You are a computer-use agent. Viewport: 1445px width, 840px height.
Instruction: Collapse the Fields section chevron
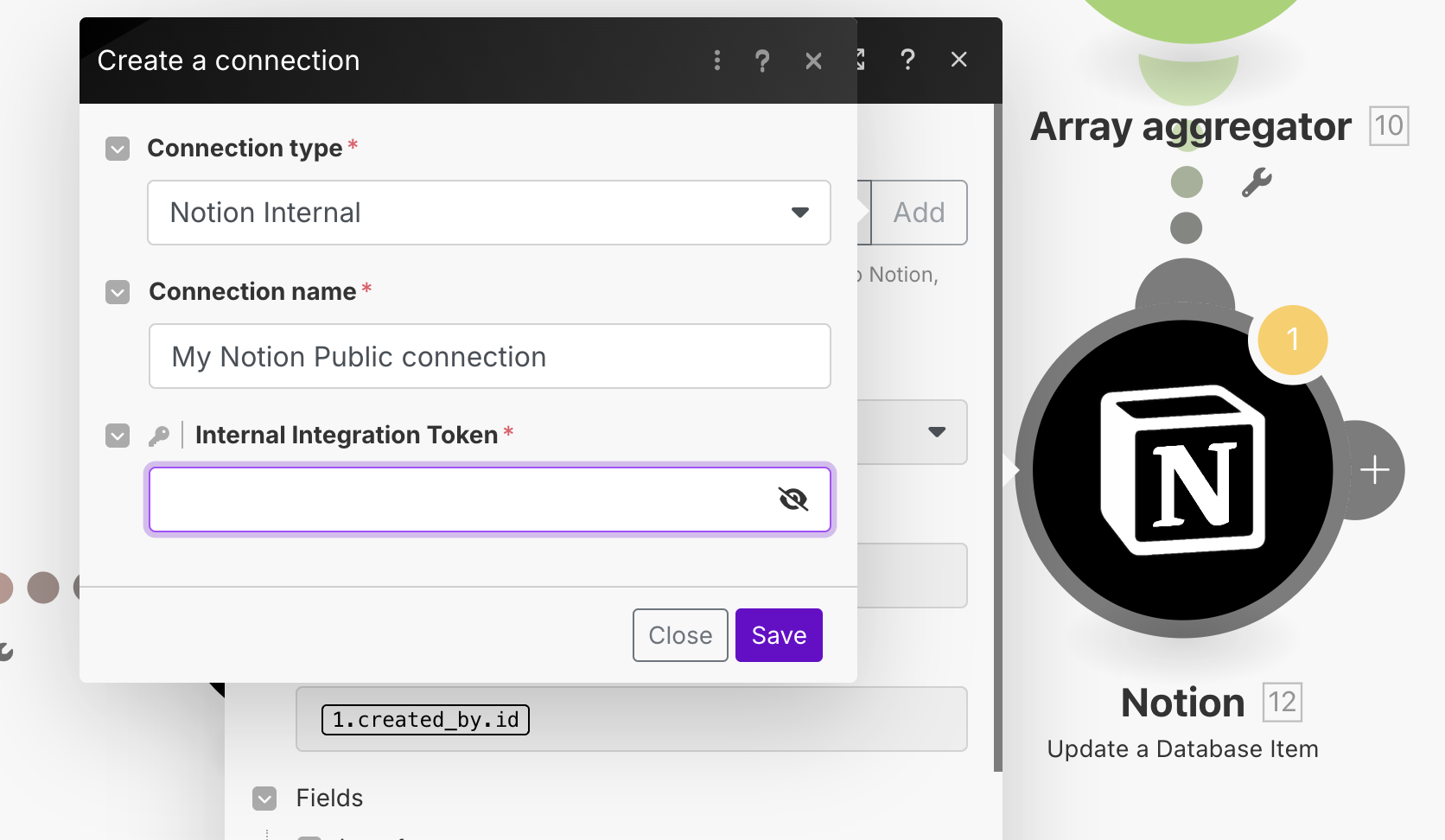tap(264, 799)
